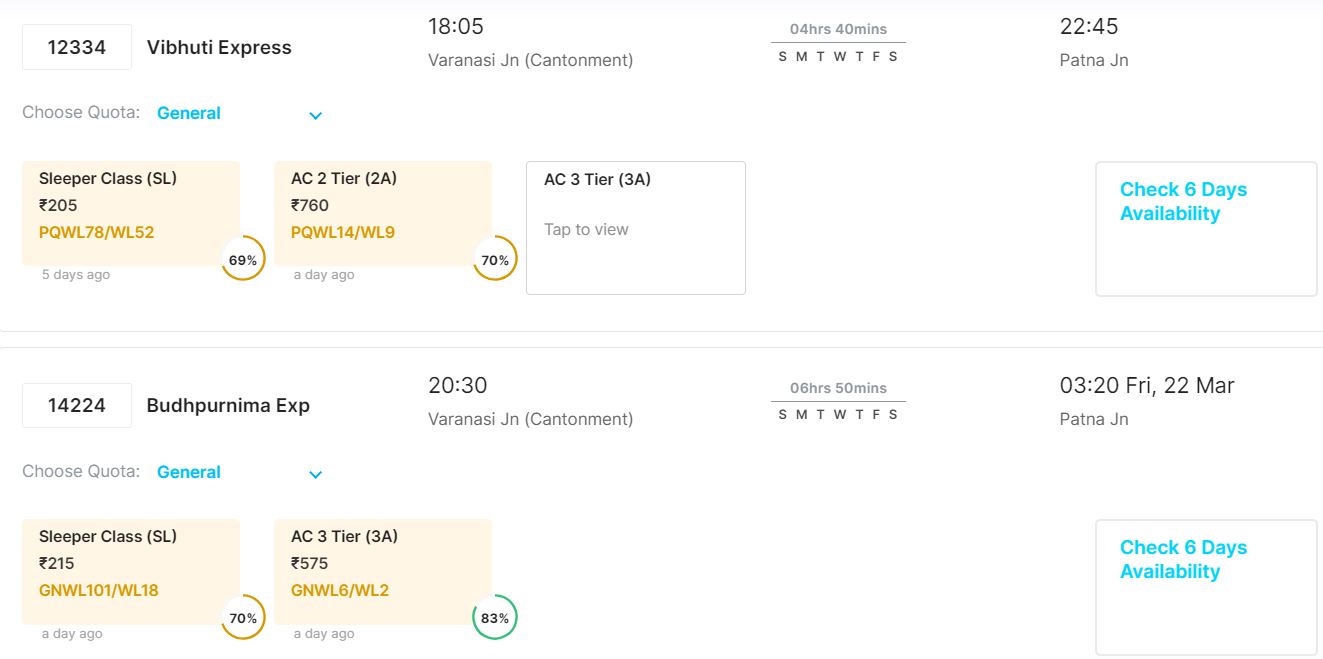This screenshot has width=1323, height=659.
Task: Click the 70% prediction circle on AC 2 Tier
Action: (x=495, y=259)
